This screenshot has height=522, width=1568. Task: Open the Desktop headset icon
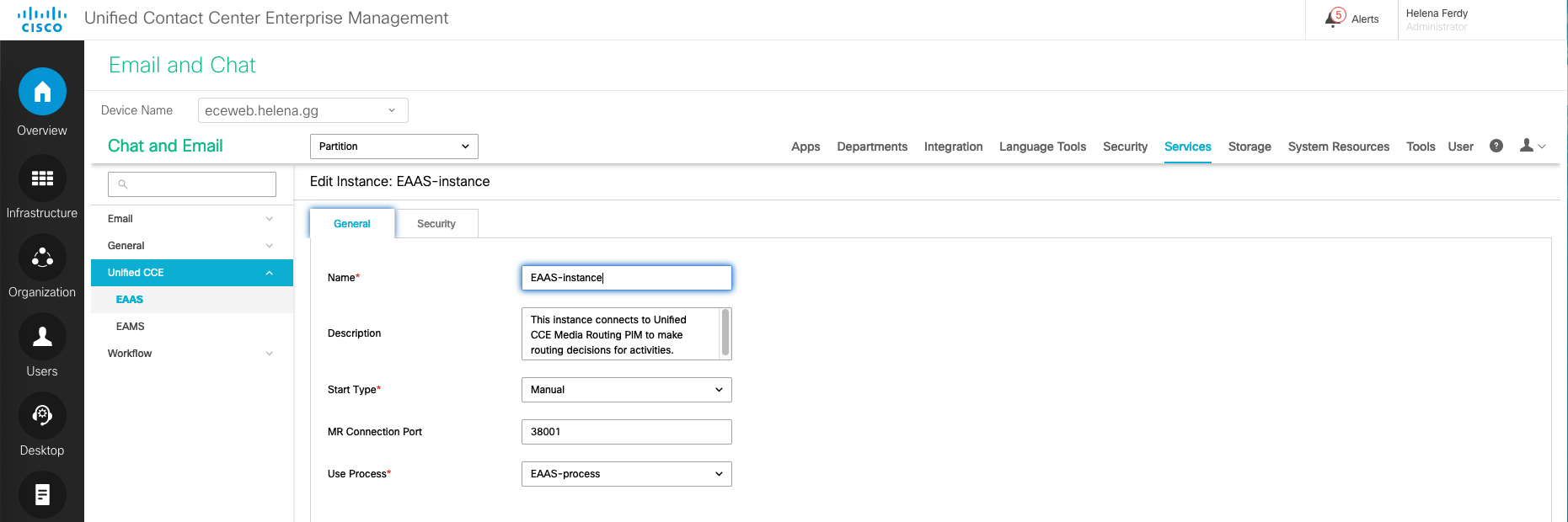(42, 416)
